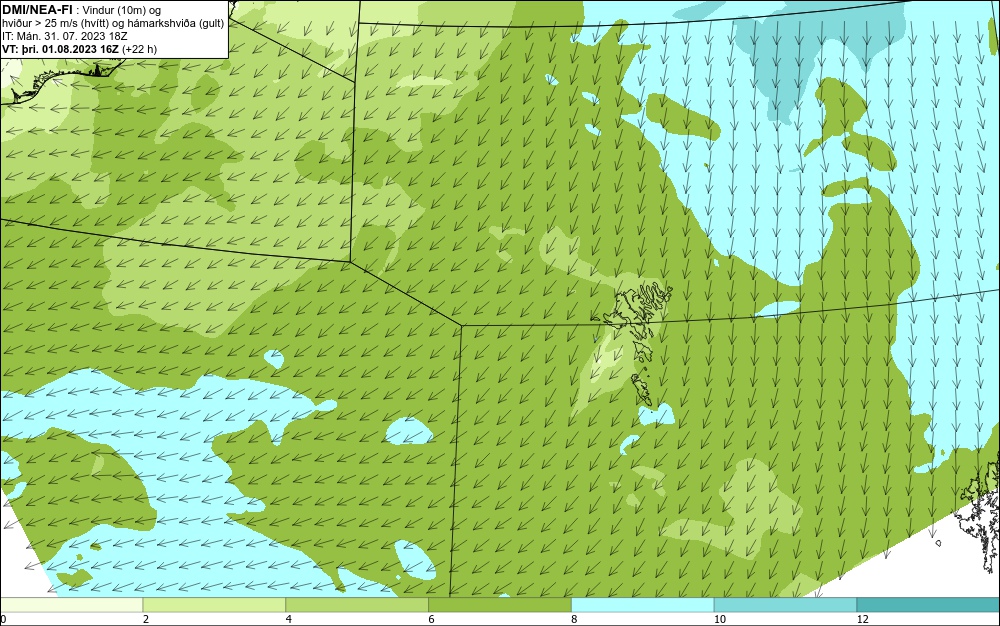Click the Shetland coastline outline at right edge
The image size is (1000, 626).
[979, 514]
